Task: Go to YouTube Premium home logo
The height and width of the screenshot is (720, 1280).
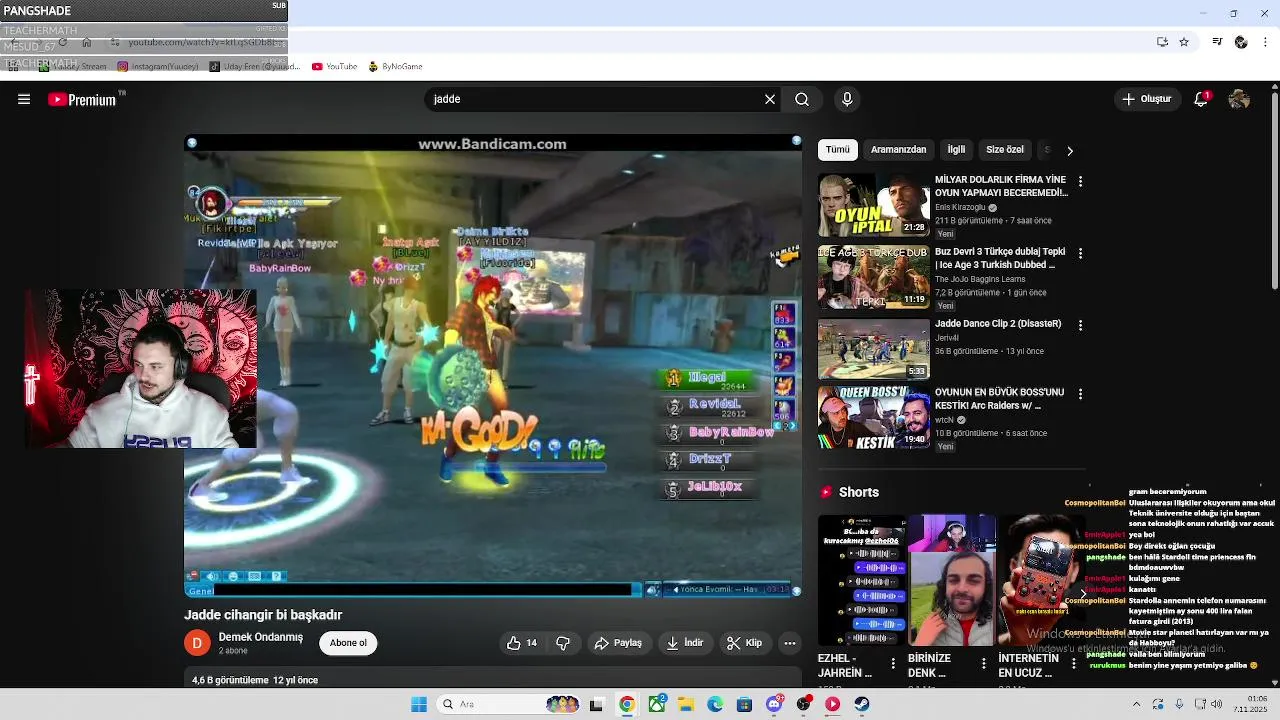Action: click(x=83, y=99)
